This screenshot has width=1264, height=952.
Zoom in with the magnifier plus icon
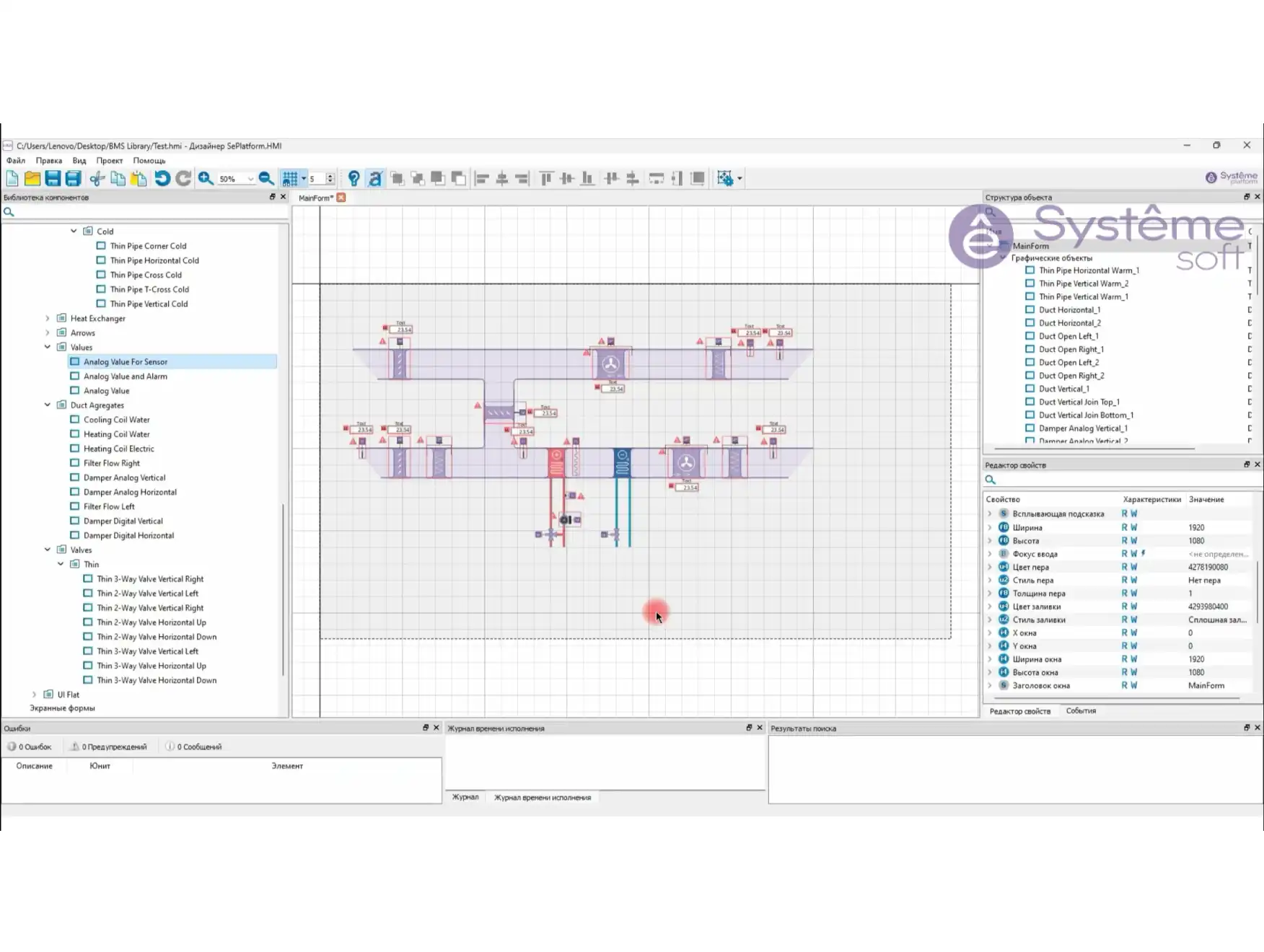point(206,179)
